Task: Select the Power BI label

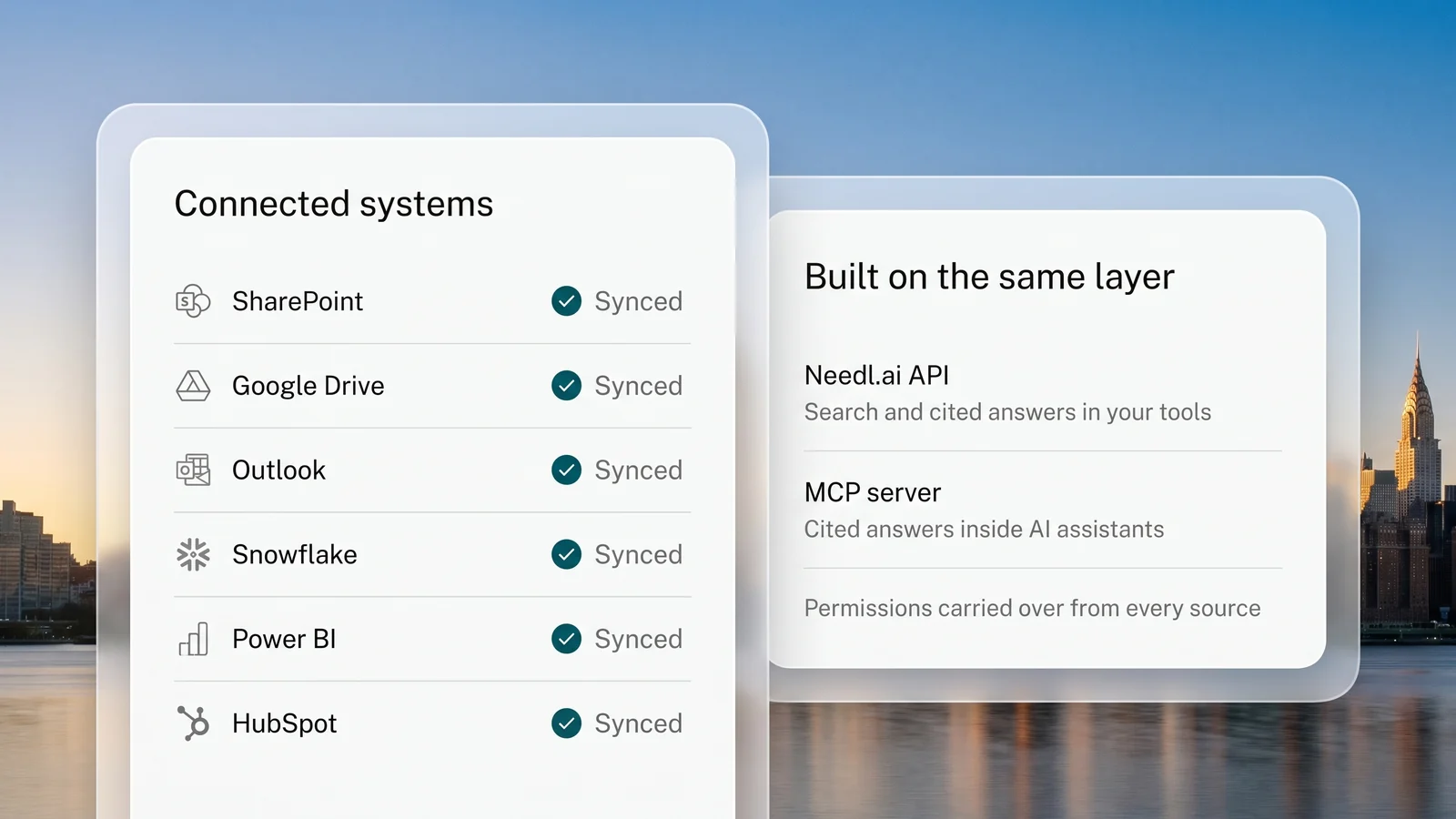Action: [284, 639]
